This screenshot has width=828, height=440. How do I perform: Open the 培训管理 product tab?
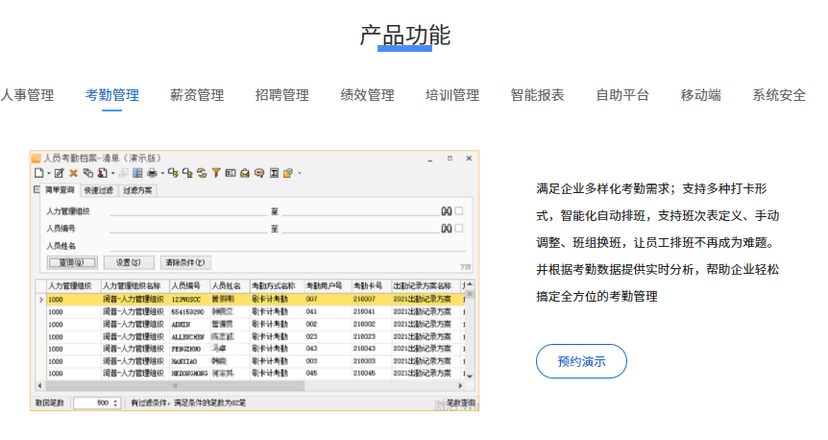pyautogui.click(x=453, y=95)
